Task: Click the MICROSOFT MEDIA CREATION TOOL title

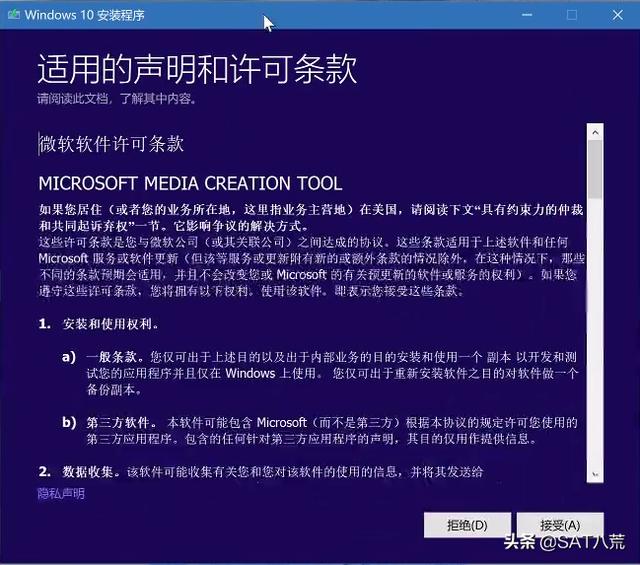Action: coord(191,183)
